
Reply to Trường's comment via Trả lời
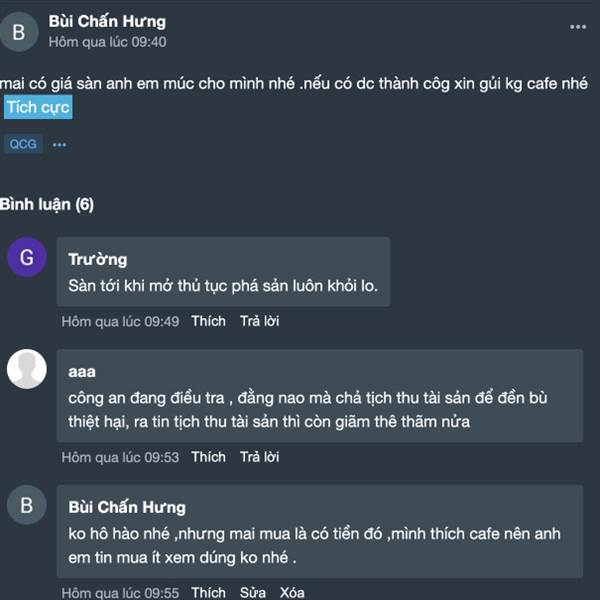click(259, 321)
